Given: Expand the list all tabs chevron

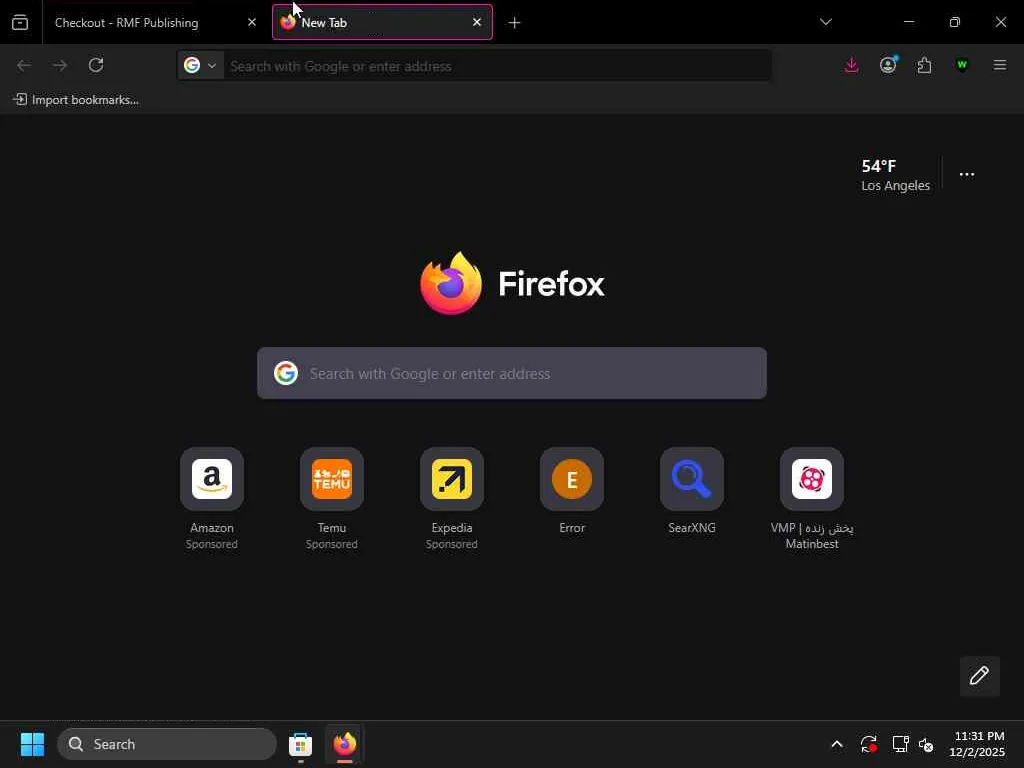Looking at the screenshot, I should pyautogui.click(x=825, y=22).
